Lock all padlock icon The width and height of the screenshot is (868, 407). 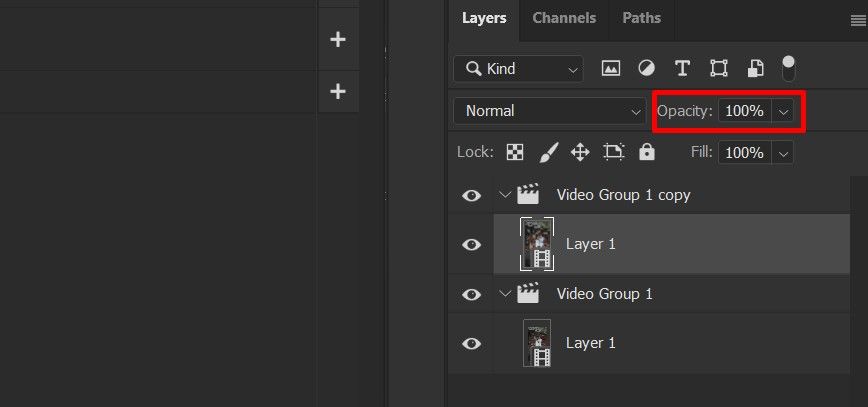coord(647,152)
